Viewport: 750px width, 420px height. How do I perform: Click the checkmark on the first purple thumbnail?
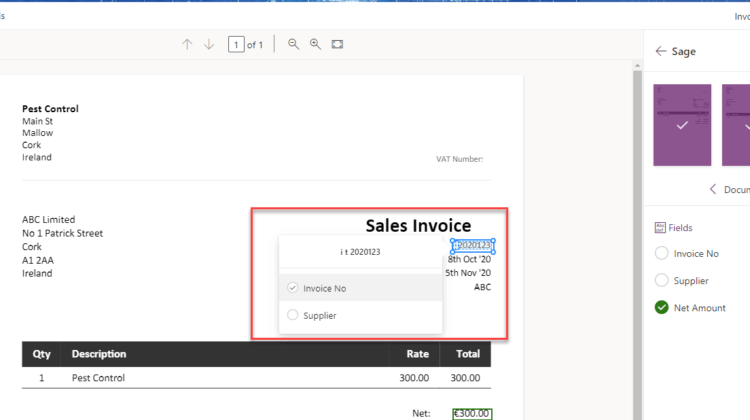tap(681, 126)
